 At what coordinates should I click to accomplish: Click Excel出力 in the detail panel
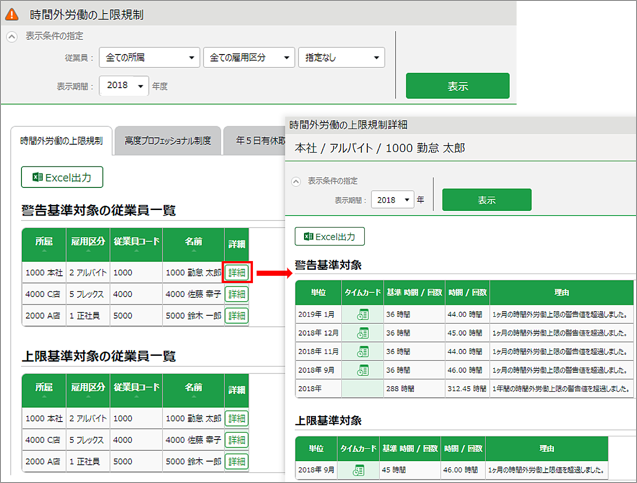tap(329, 237)
